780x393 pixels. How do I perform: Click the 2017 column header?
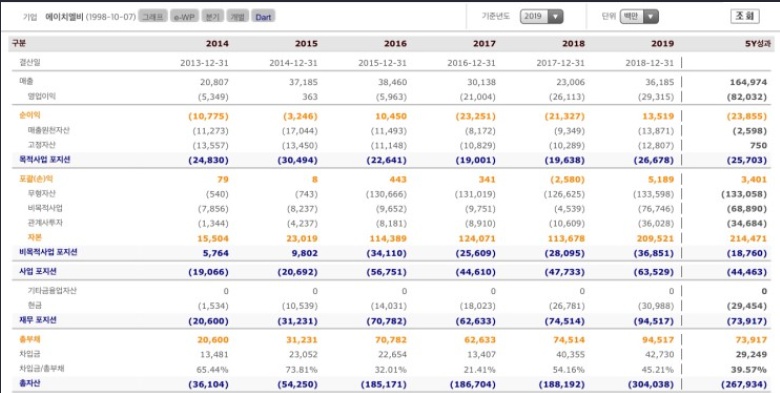pyautogui.click(x=484, y=43)
